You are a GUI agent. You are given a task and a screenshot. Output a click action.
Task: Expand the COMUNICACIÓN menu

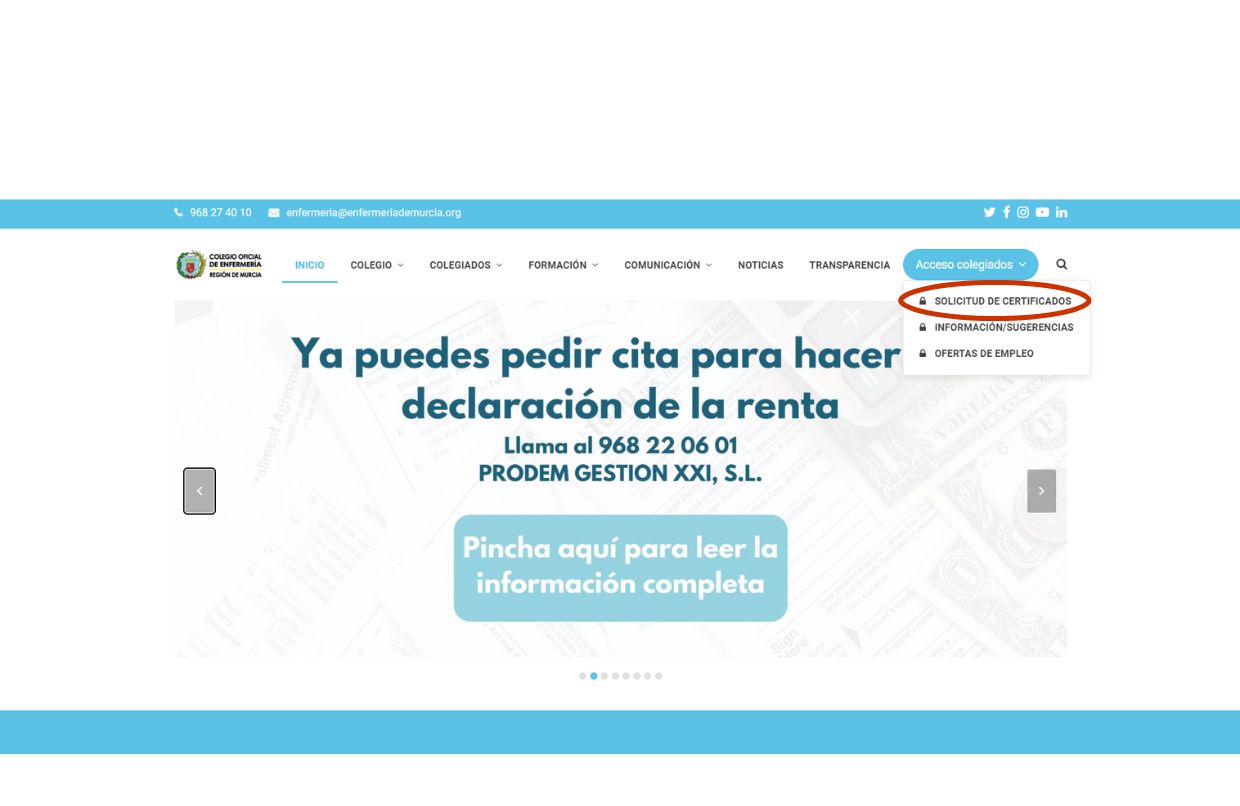tap(668, 265)
